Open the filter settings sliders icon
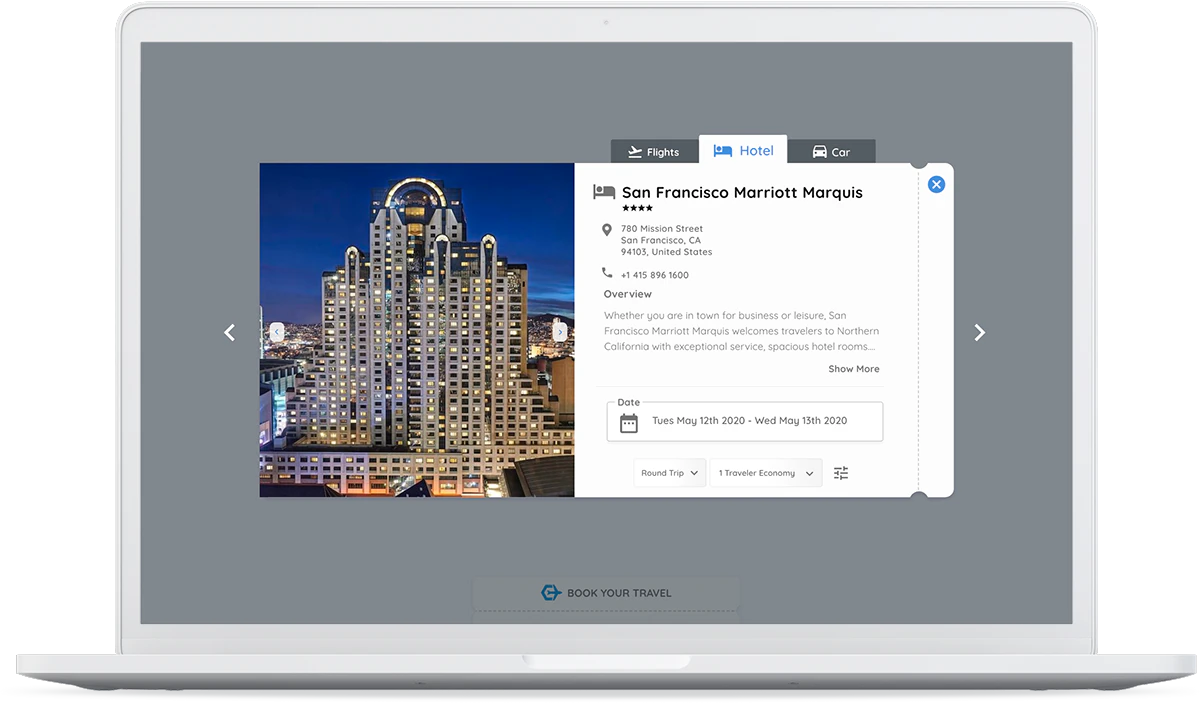Viewport: 1200px width, 703px height. click(x=841, y=473)
